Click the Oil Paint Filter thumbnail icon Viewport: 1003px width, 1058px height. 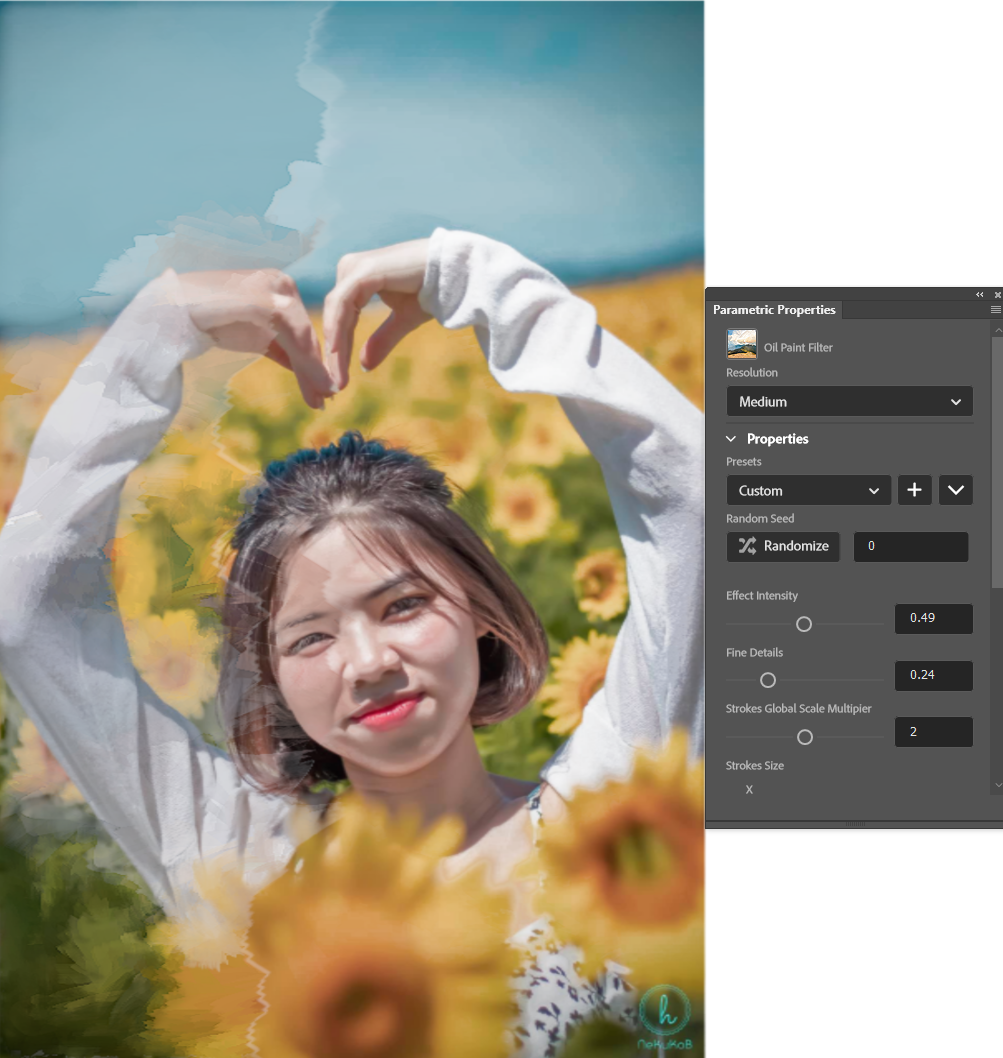click(741, 343)
